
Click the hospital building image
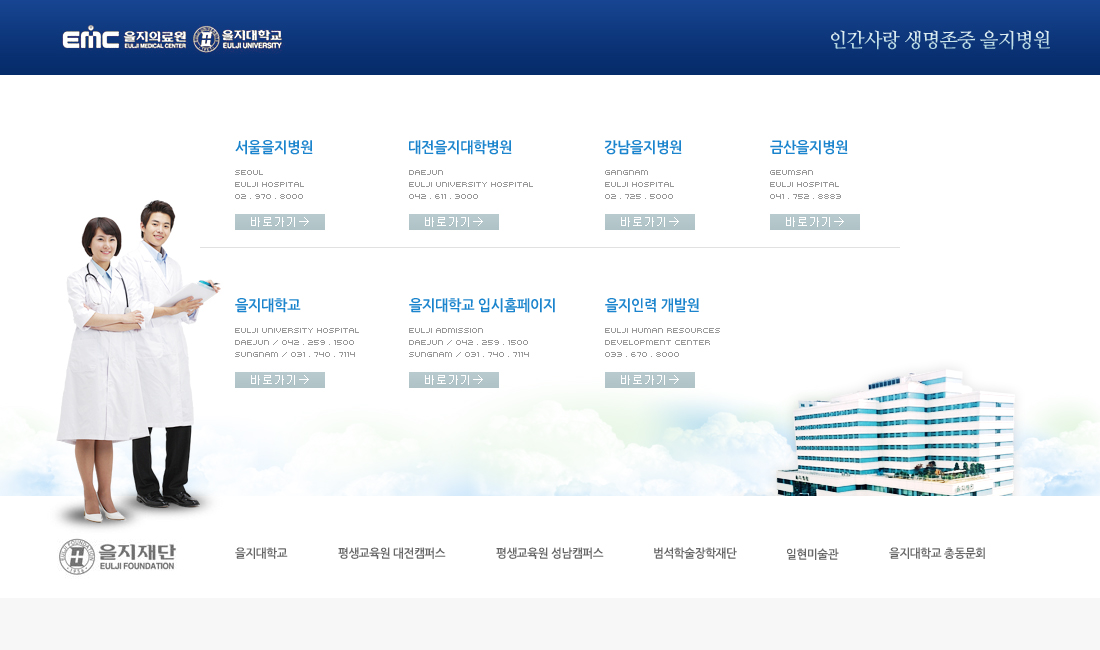[896, 433]
